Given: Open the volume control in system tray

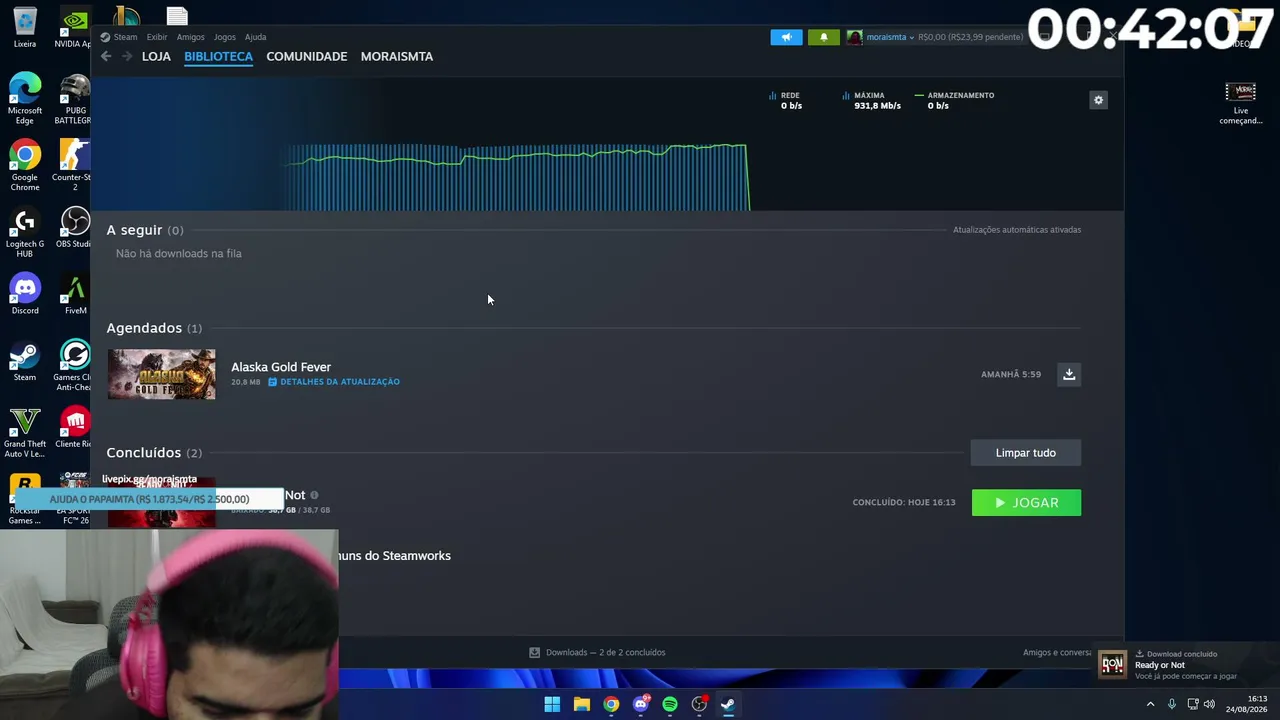Looking at the screenshot, I should click(1209, 704).
